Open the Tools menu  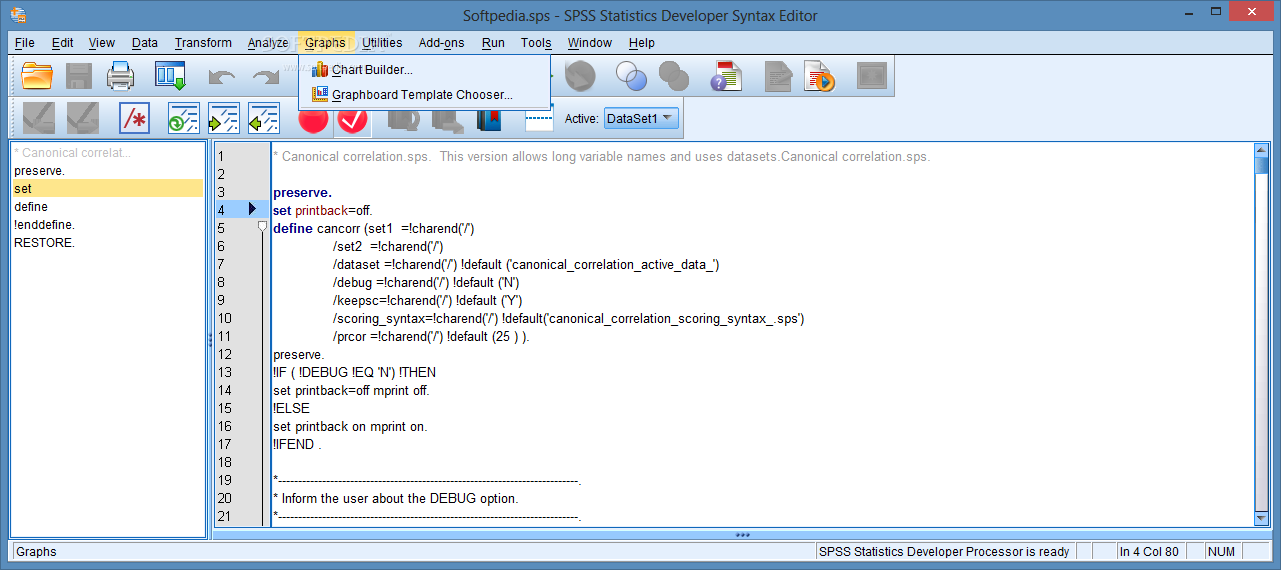536,43
